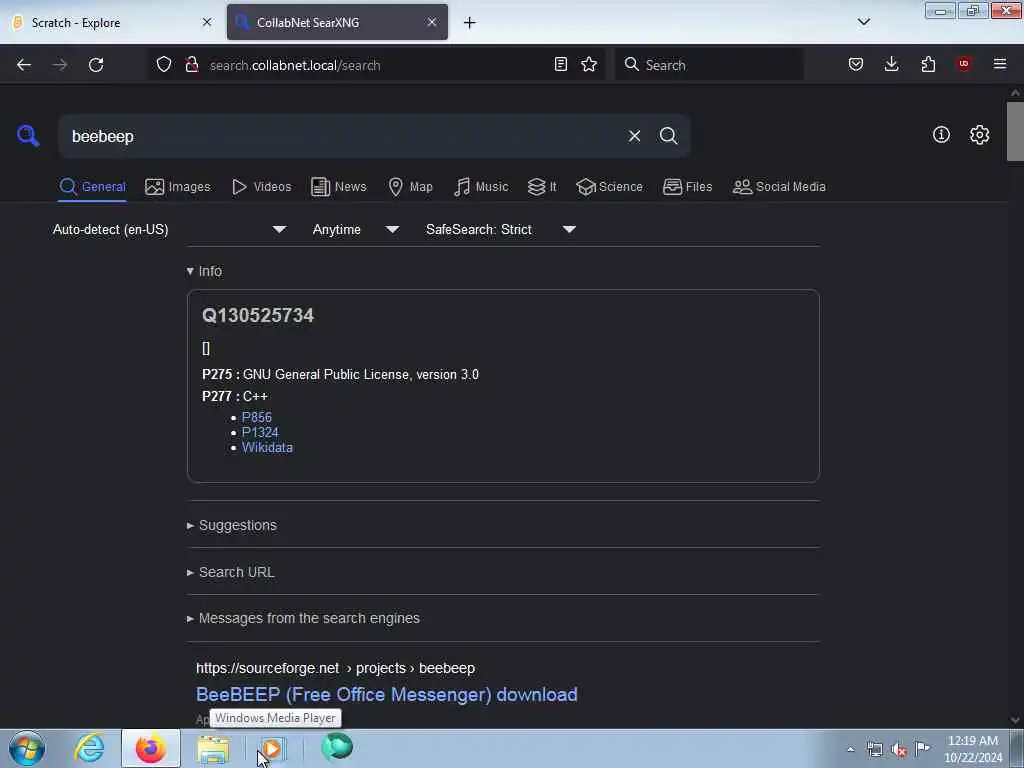Screen dimensions: 1024x768
Task: Launch Windows Media Player from taskbar
Action: click(x=272, y=748)
